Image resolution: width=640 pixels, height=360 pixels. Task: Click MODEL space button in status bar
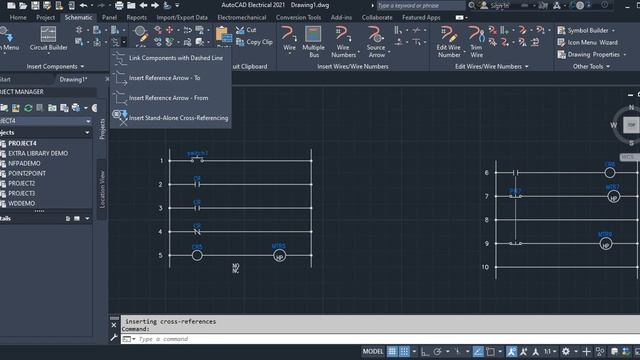pos(373,351)
